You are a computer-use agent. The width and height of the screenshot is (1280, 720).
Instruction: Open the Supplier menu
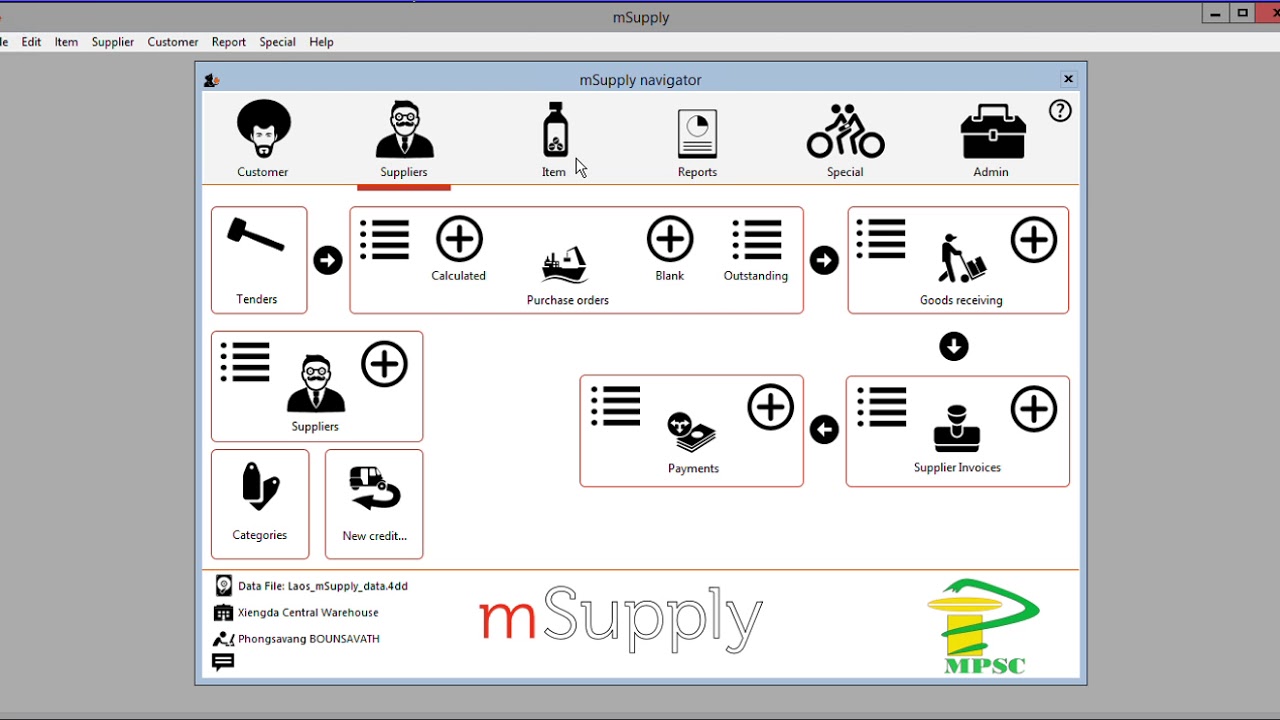(113, 42)
